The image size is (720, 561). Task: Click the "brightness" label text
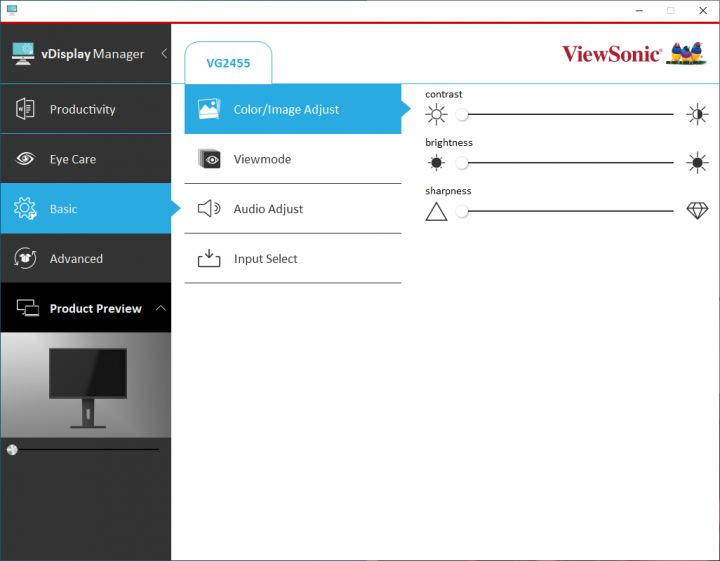coord(449,142)
